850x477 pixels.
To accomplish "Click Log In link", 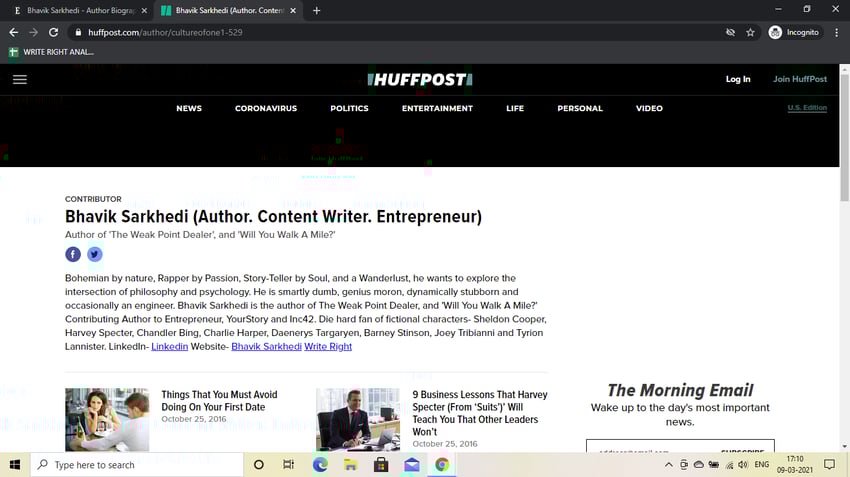I will click(738, 79).
